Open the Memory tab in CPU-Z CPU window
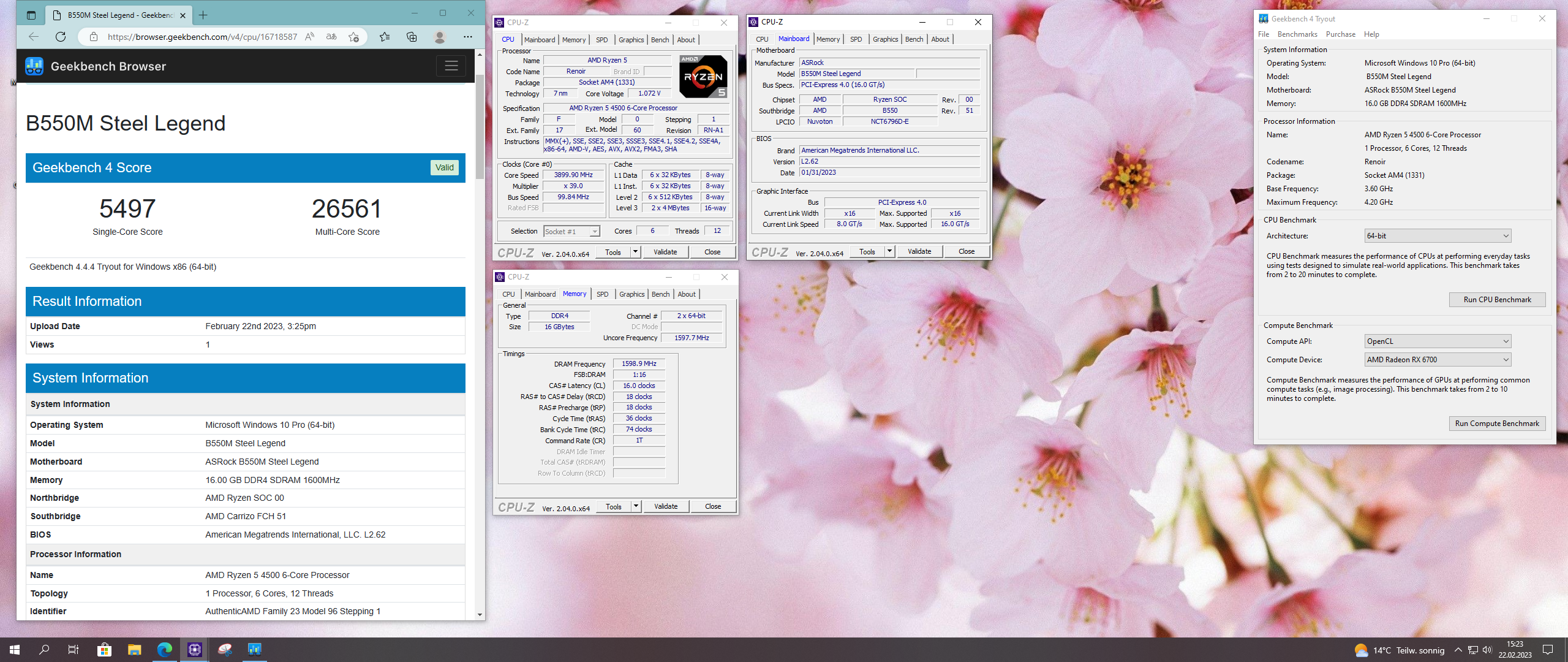Screen dimensions: 1568x662 (574, 40)
